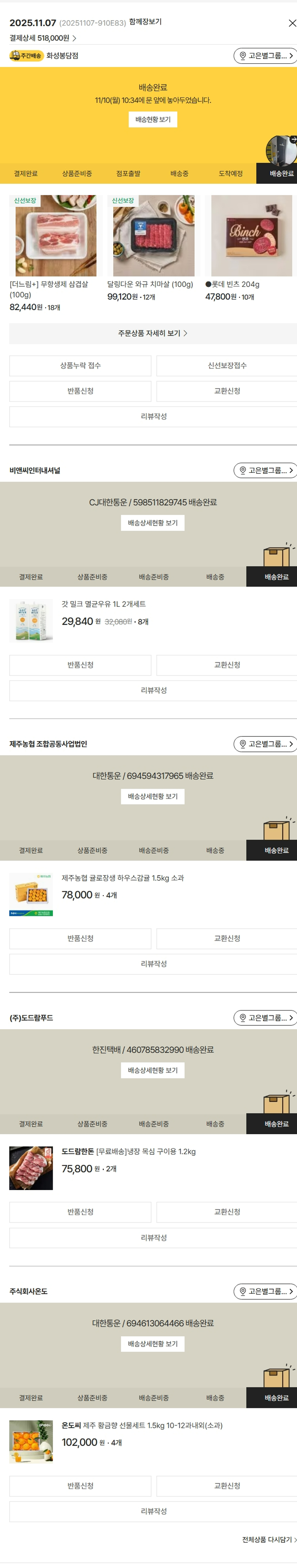Click the 갓 밀크 멸균우유 thumbnail
This screenshot has width=297, height=1568.
click(31, 621)
